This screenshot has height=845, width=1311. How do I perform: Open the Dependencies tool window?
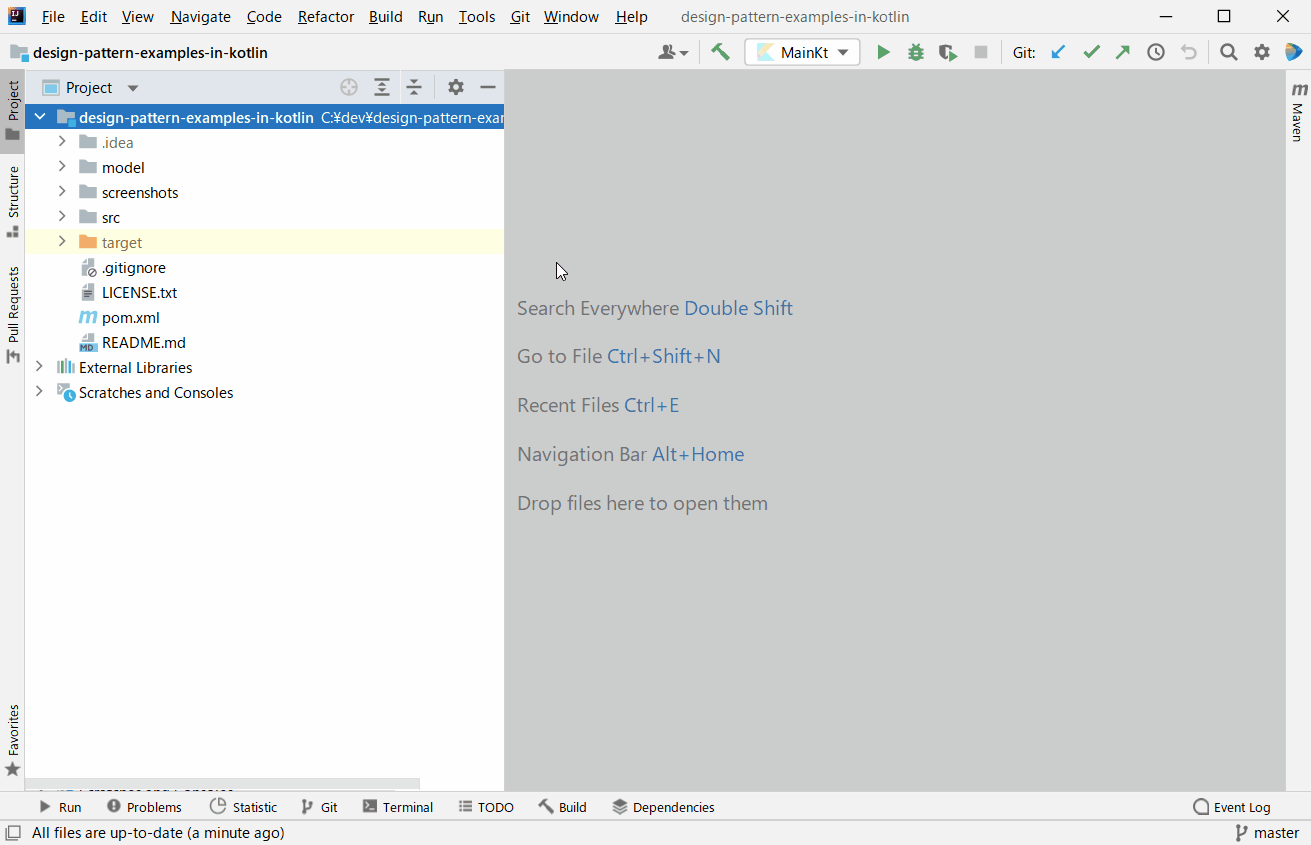(x=663, y=807)
